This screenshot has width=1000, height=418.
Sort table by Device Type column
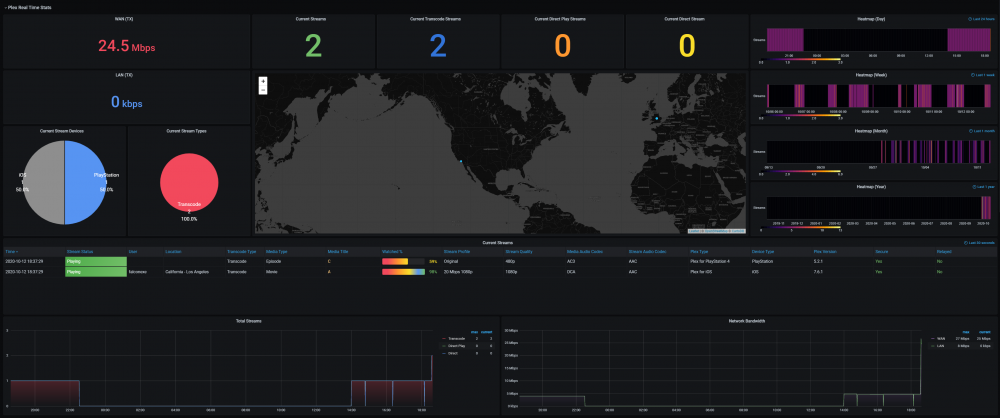(x=763, y=251)
